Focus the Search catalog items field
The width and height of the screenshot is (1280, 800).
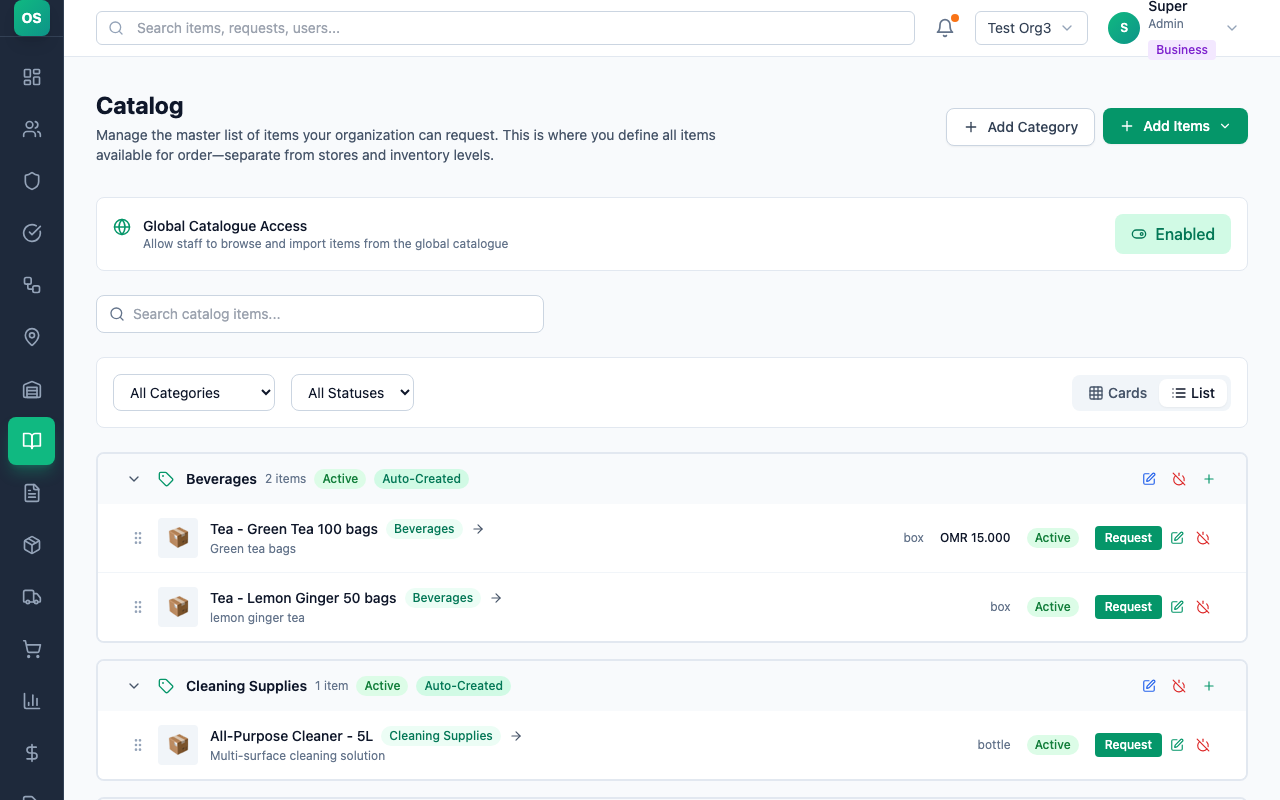(x=320, y=314)
